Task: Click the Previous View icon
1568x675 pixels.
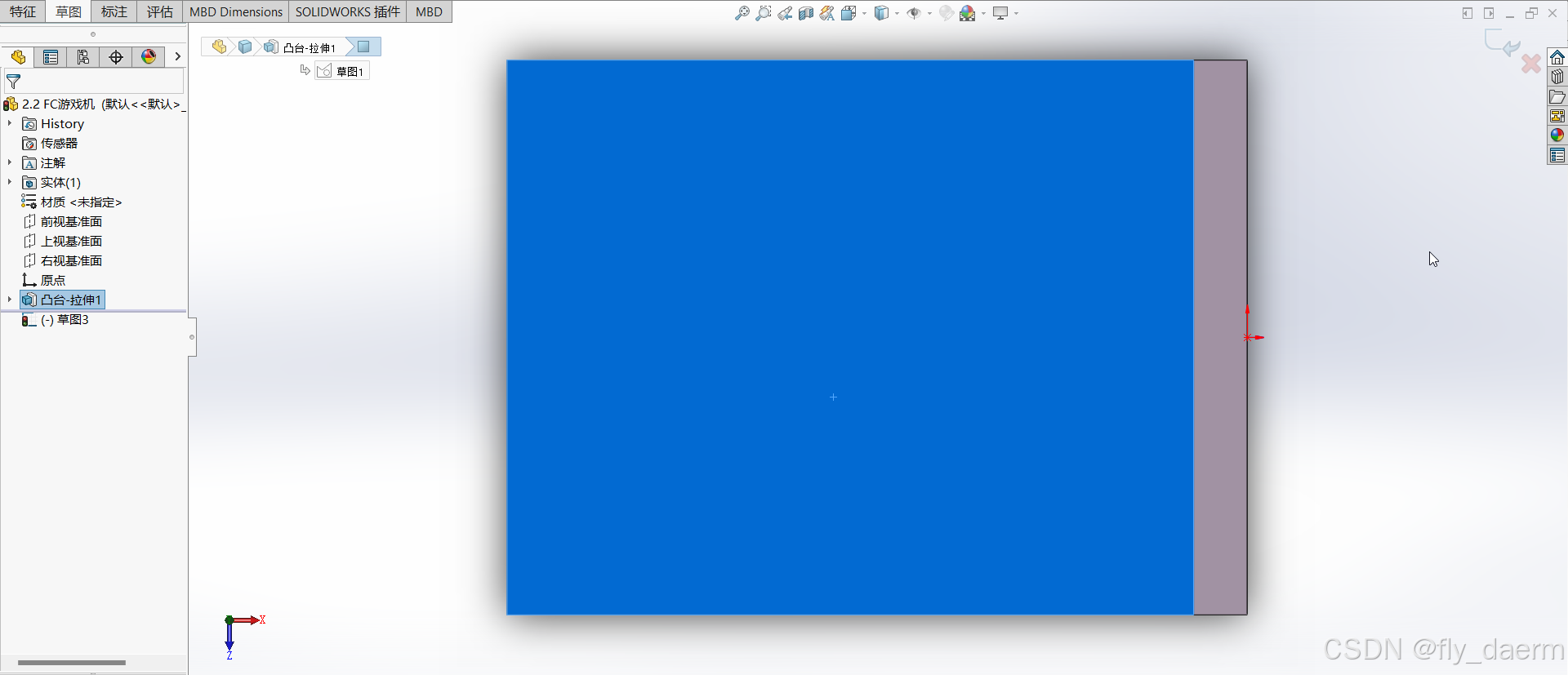Action: click(x=785, y=13)
